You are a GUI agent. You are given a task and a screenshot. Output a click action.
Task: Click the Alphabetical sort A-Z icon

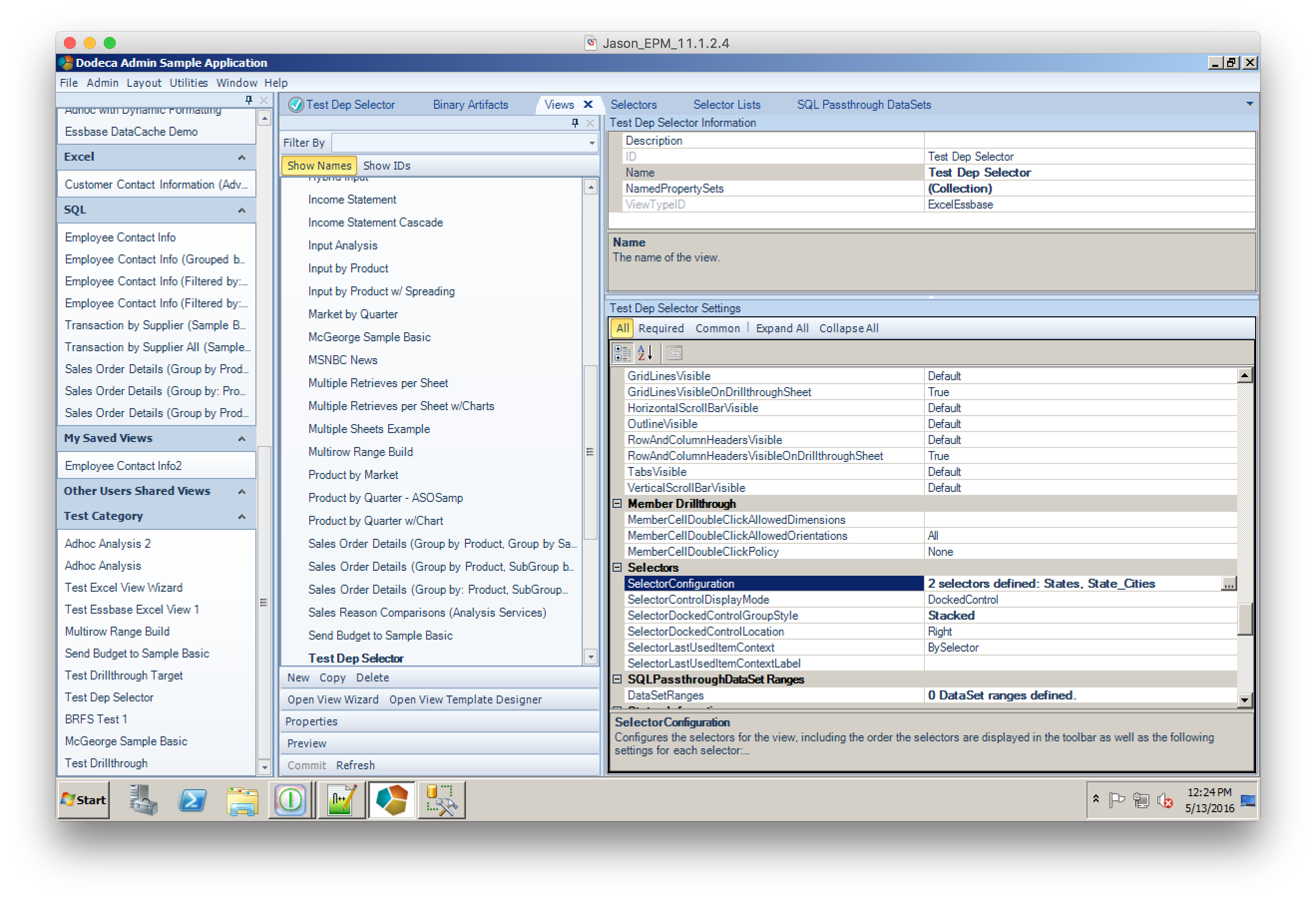click(645, 353)
